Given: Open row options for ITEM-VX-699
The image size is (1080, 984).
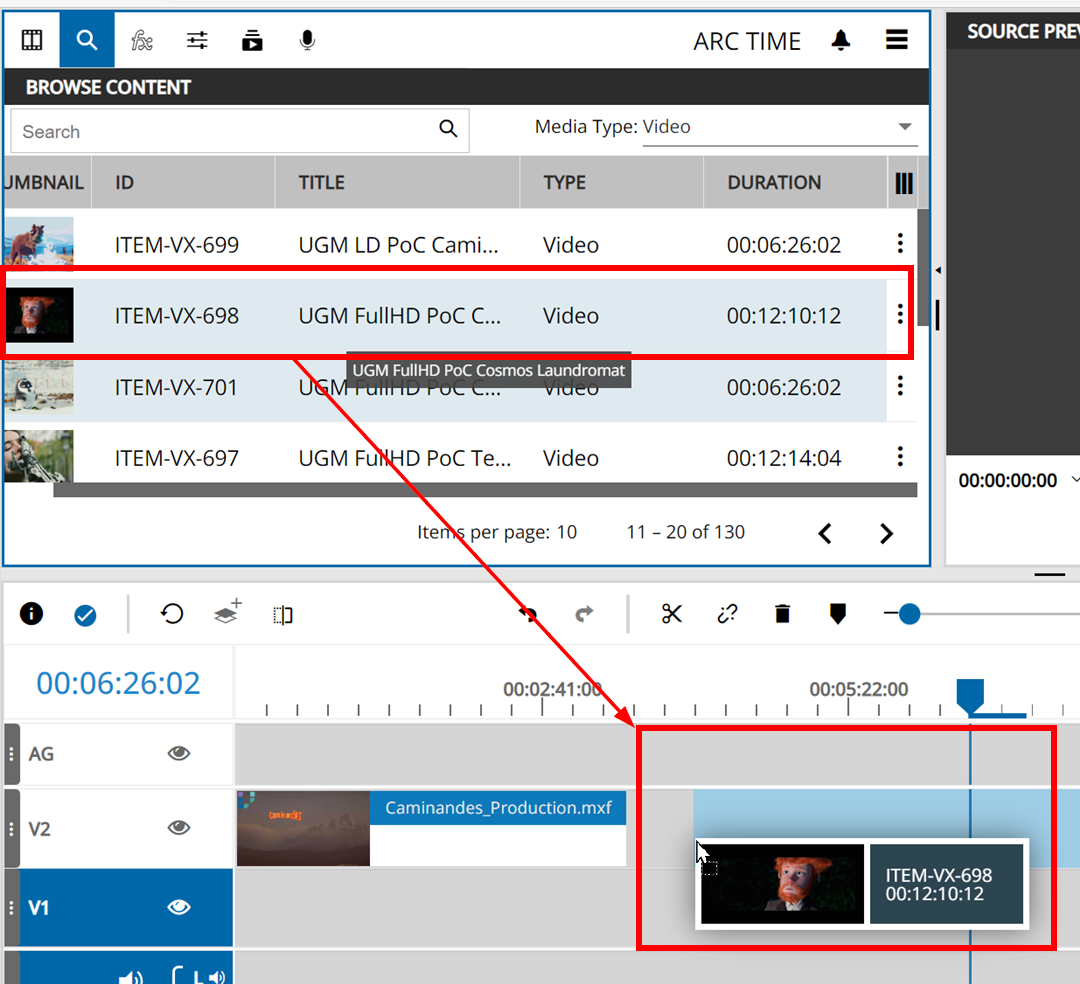Looking at the screenshot, I should point(900,244).
